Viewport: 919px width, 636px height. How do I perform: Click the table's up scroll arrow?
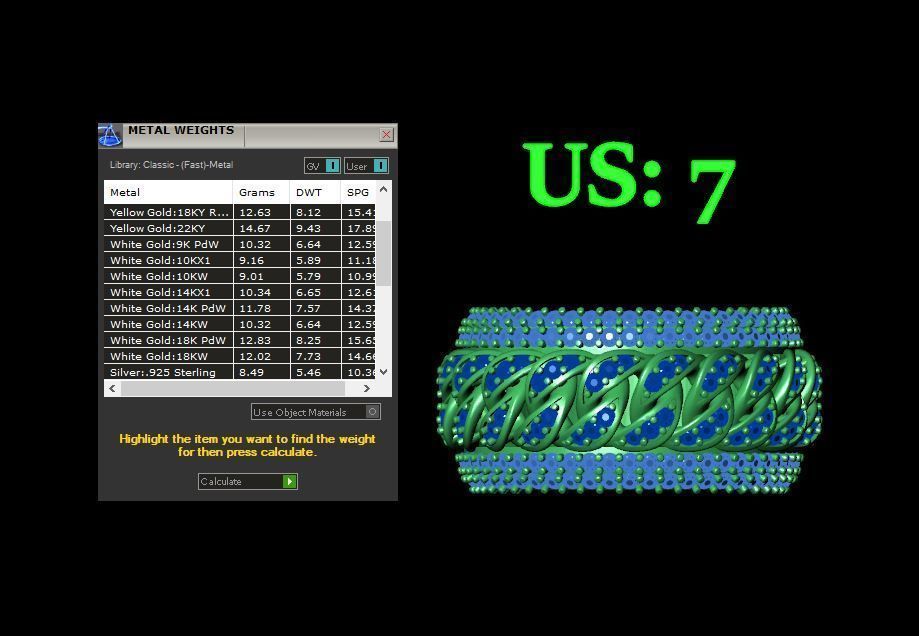click(x=383, y=189)
